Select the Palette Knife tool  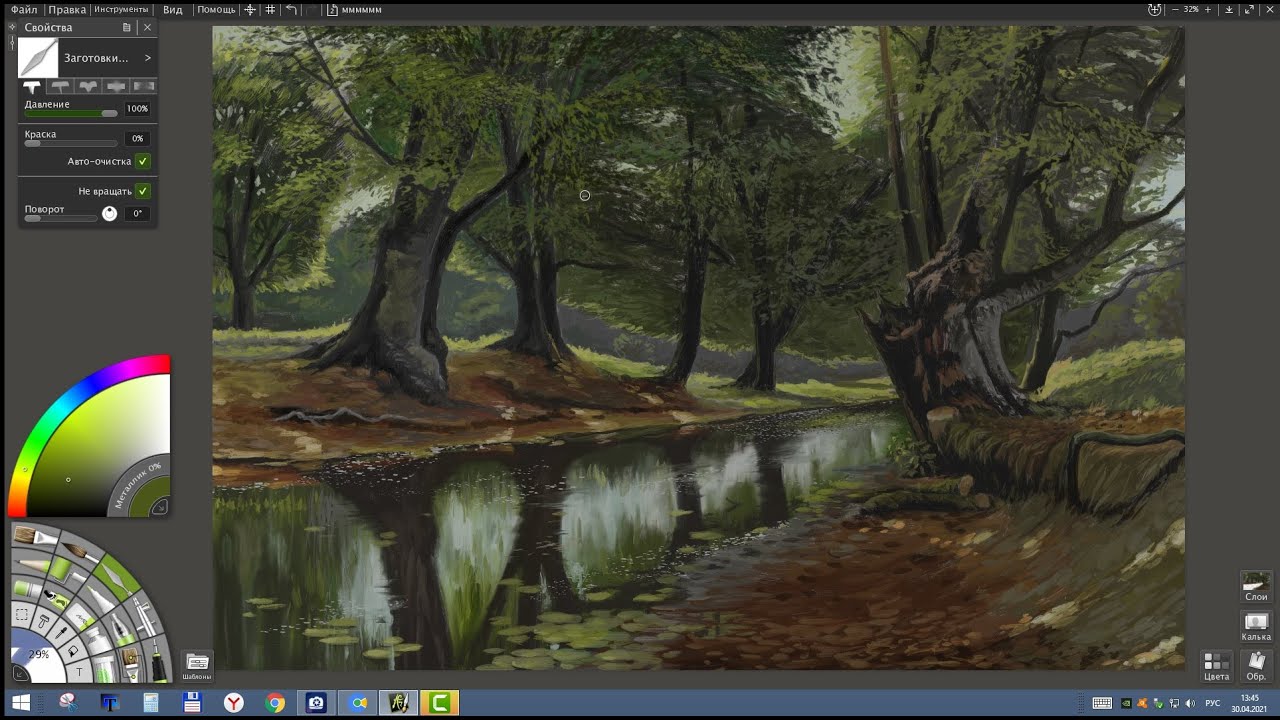point(117,577)
